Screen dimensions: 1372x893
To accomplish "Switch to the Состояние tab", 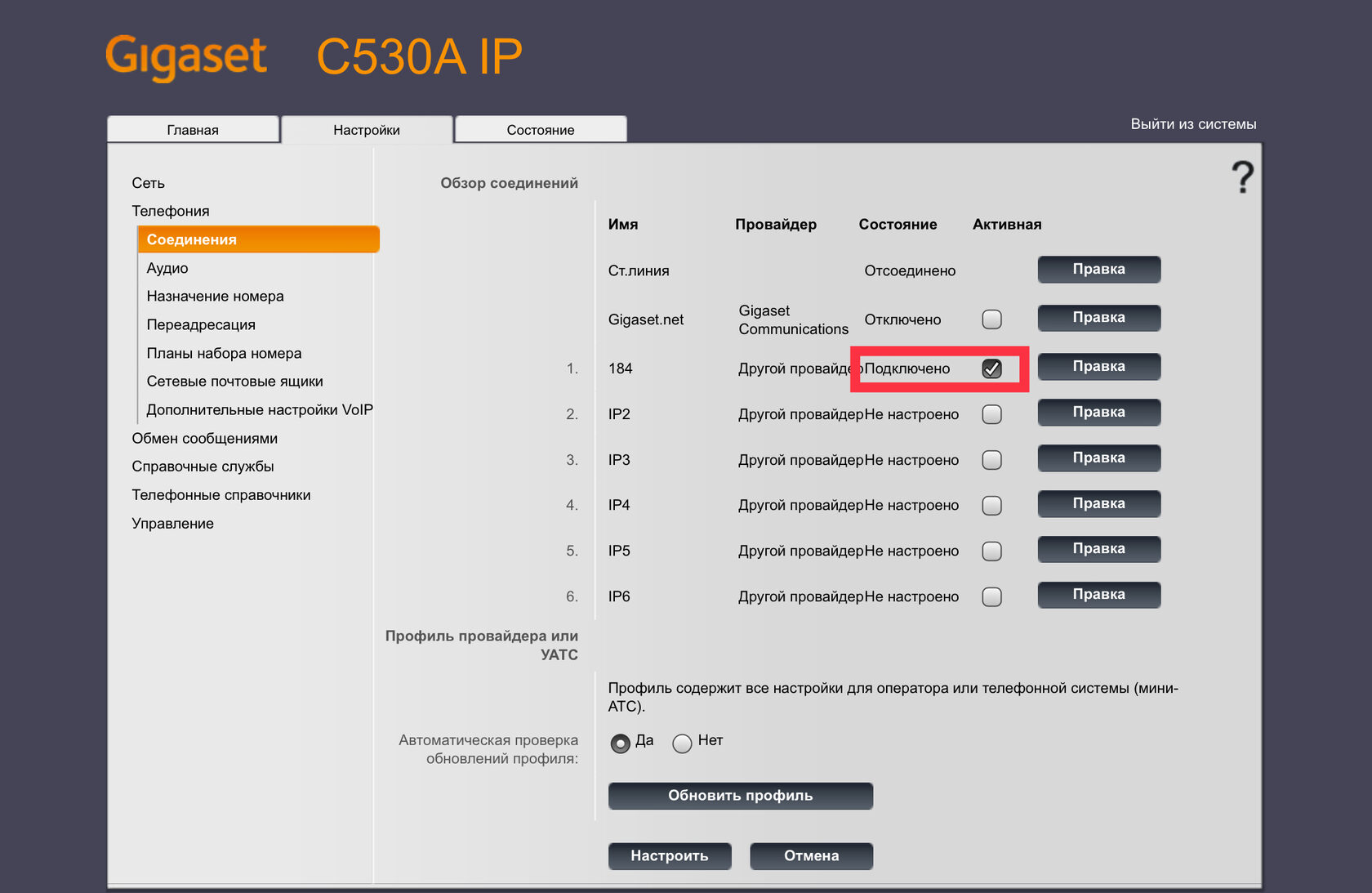I will pyautogui.click(x=540, y=130).
